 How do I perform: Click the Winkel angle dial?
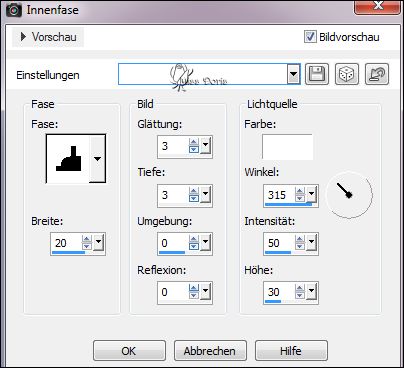point(349,195)
